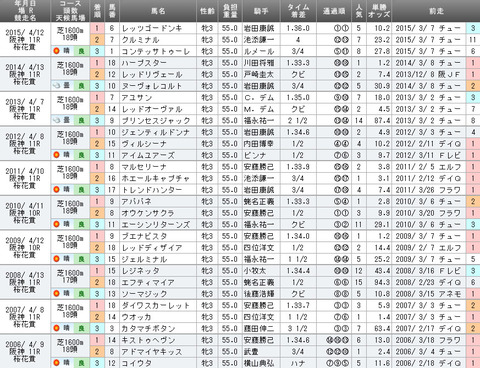This screenshot has height=368, width=480.
Task: Click the odds value 94.3
Action: (x=382, y=282)
